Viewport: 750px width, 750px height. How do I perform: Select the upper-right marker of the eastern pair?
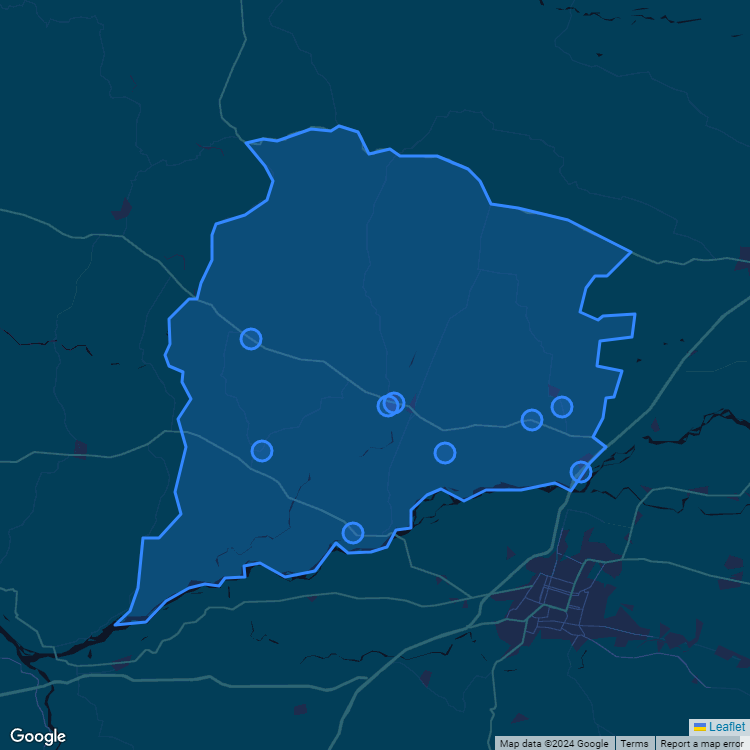tap(562, 407)
